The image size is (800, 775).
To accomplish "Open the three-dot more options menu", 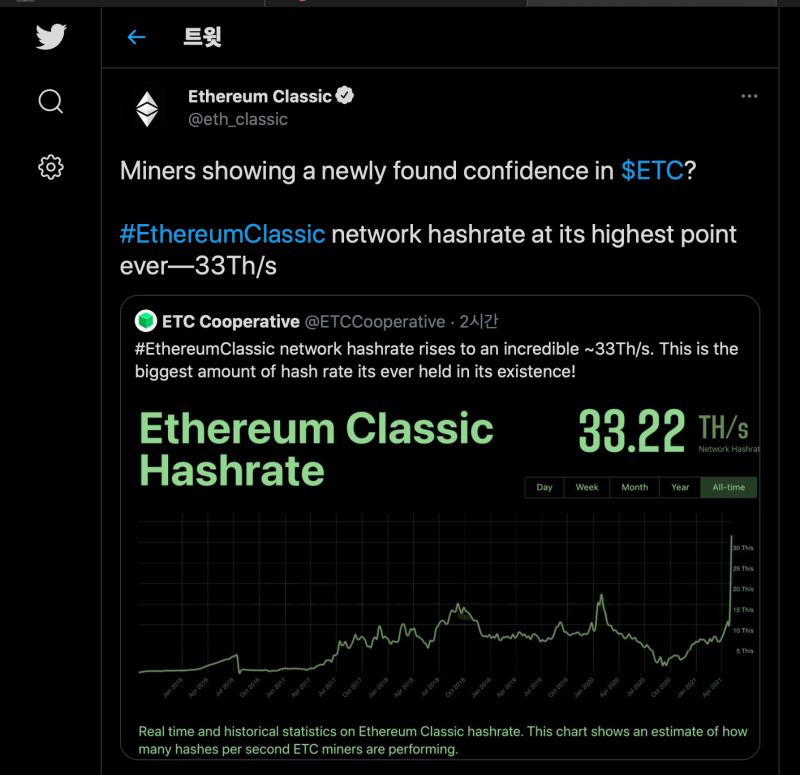I will [x=749, y=96].
